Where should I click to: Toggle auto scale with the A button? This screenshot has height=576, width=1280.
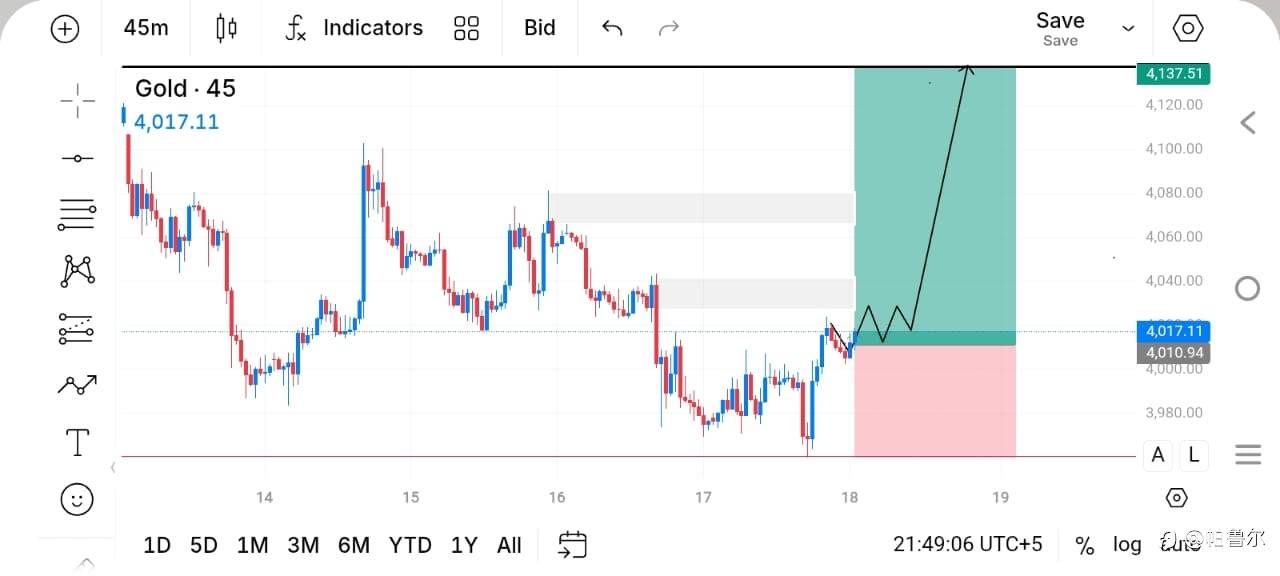tap(1158, 455)
